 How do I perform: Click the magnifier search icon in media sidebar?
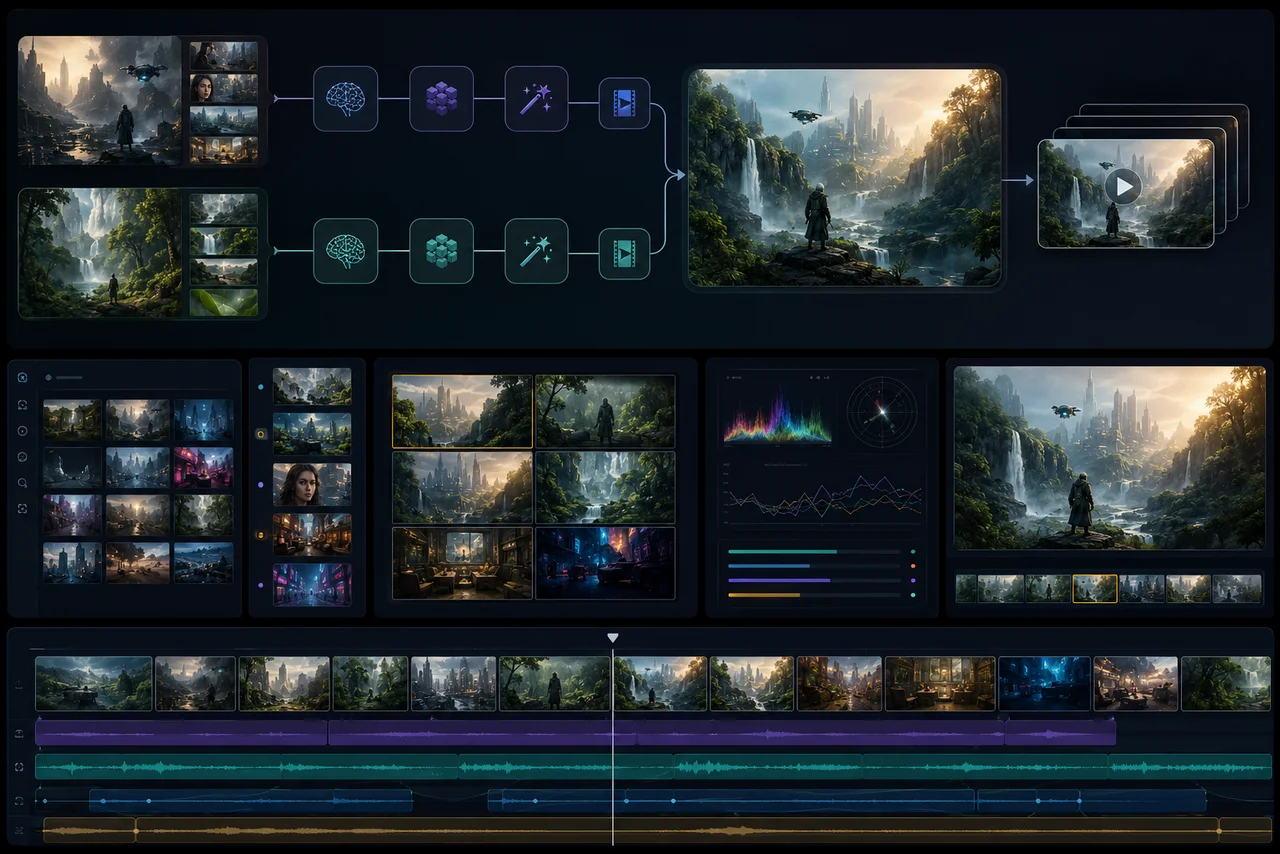[x=23, y=483]
